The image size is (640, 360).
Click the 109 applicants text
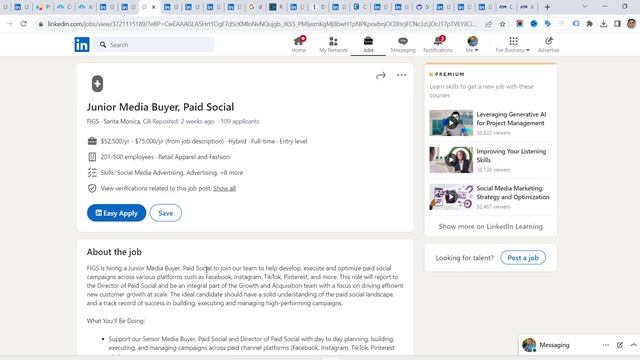click(x=240, y=122)
